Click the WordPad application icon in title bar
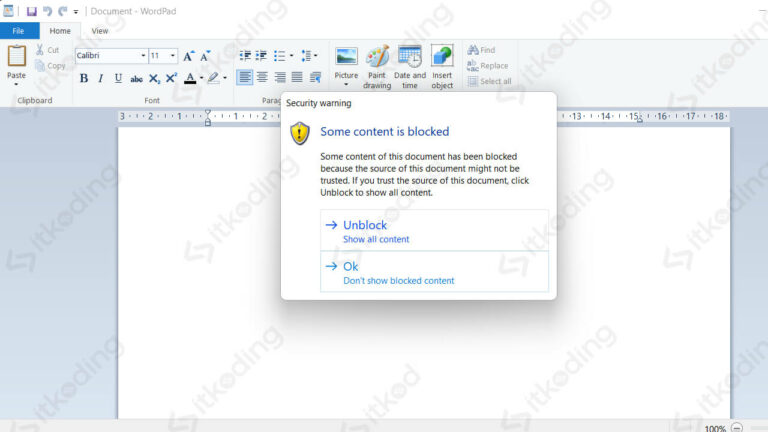 click(8, 11)
